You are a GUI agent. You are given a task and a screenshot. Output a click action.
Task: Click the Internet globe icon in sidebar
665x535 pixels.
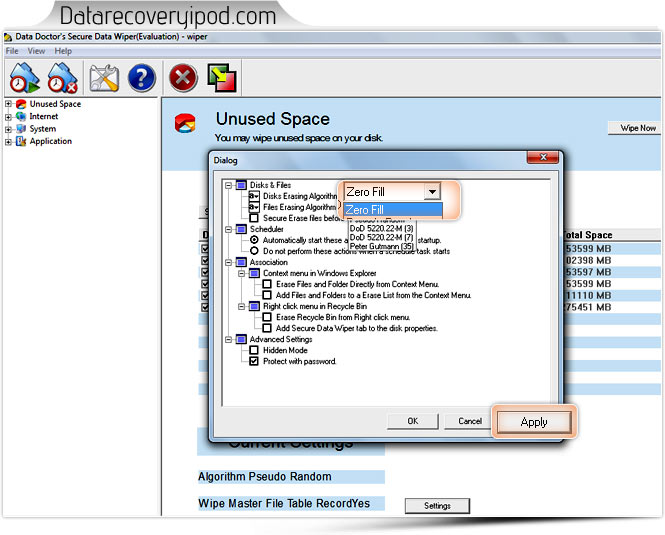click(21, 116)
